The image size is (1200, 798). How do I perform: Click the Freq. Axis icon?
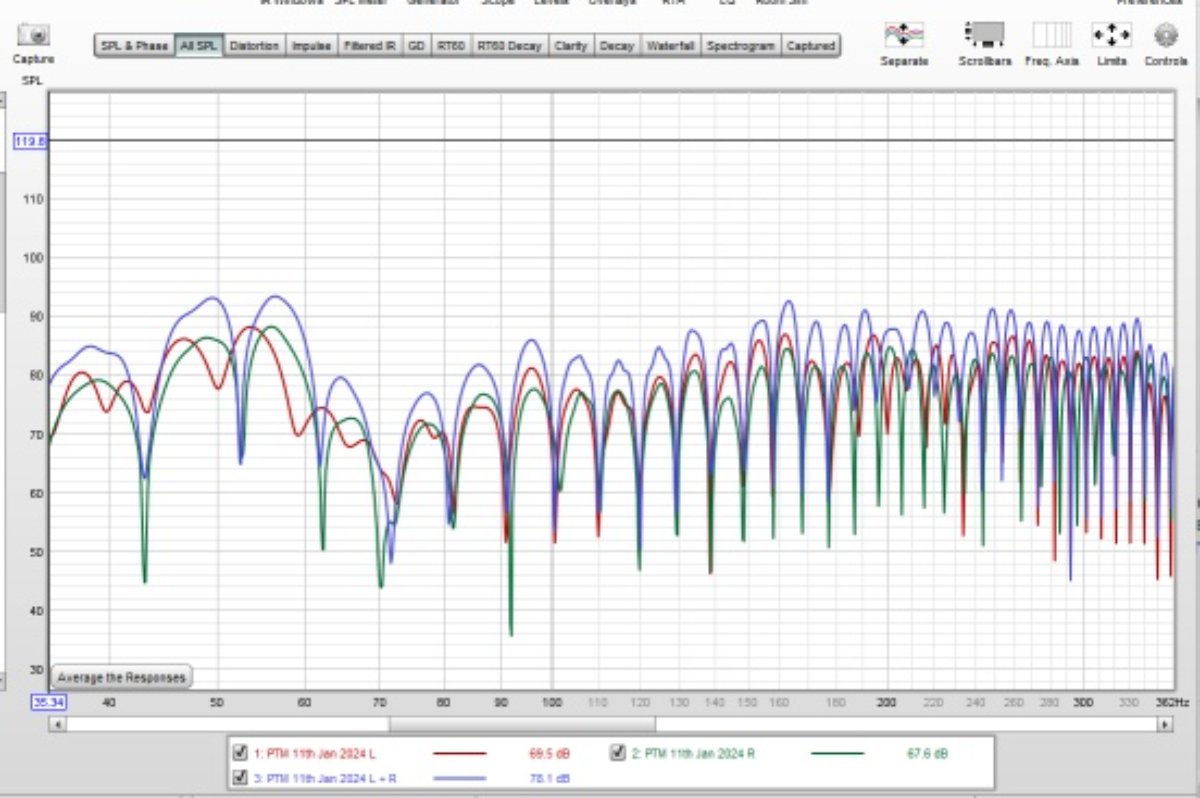(x=1051, y=36)
